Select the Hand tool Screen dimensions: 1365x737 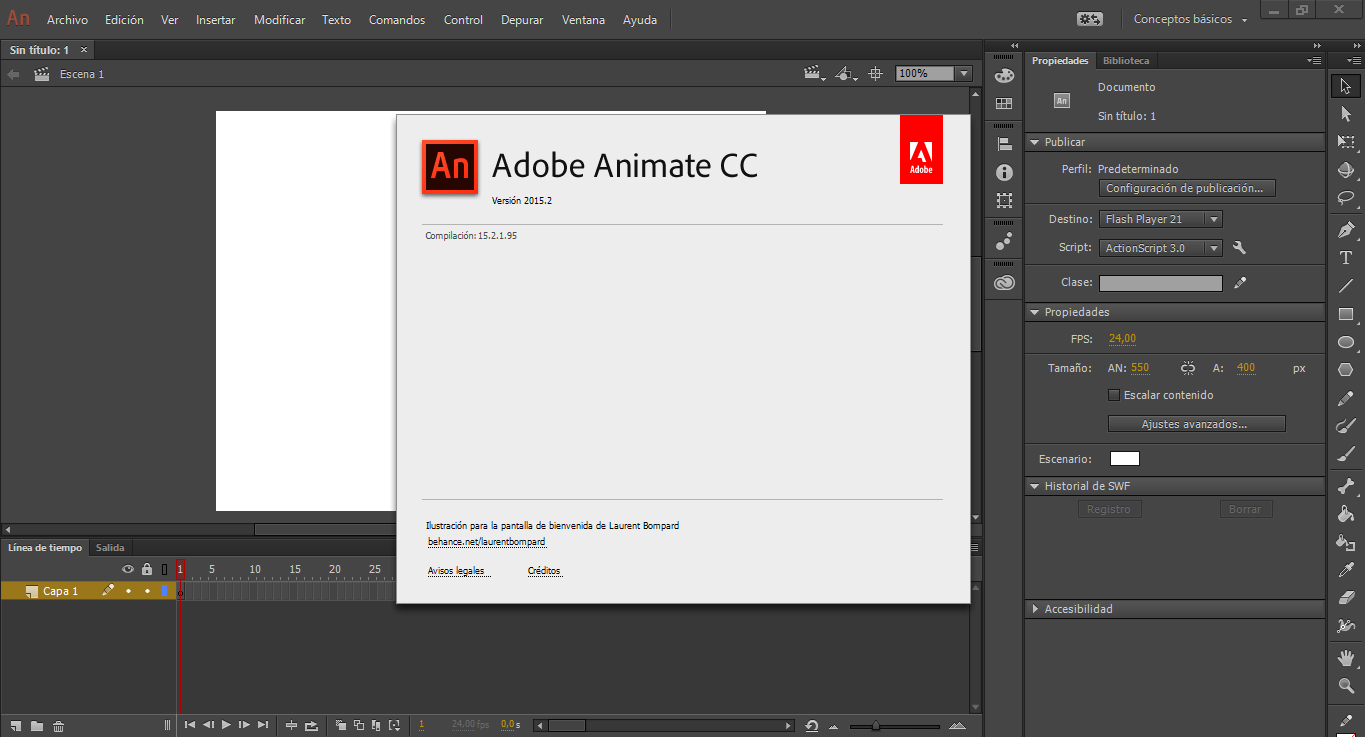[1346, 658]
